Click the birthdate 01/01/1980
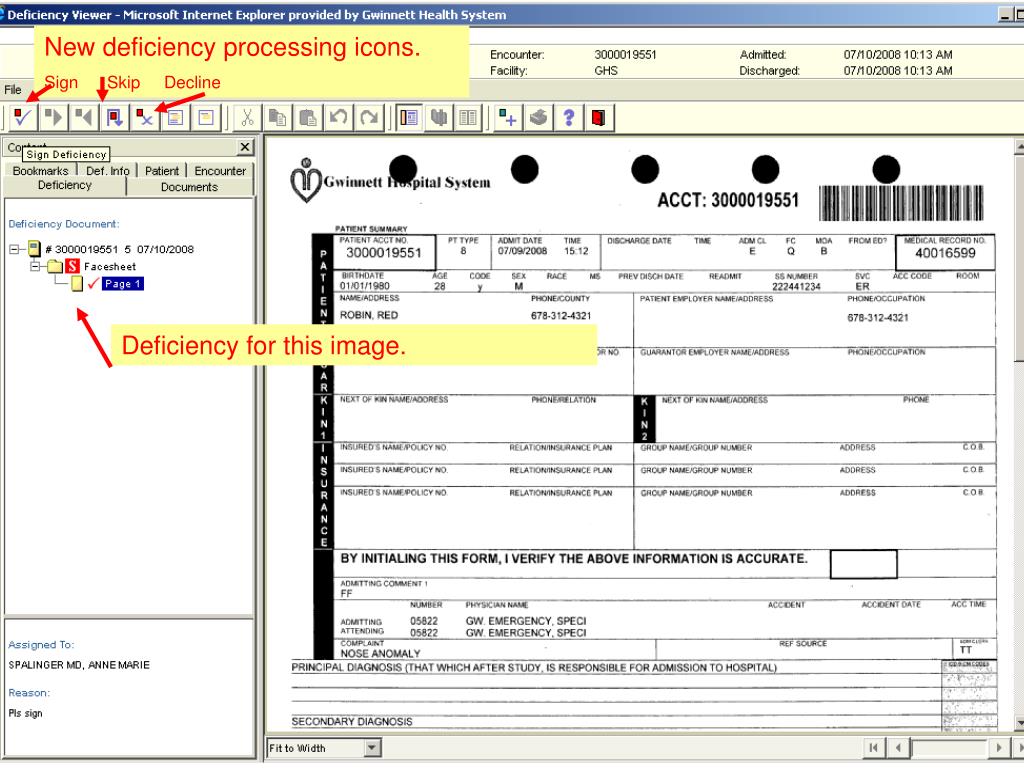Screen dimensions: 1024x768 point(364,286)
